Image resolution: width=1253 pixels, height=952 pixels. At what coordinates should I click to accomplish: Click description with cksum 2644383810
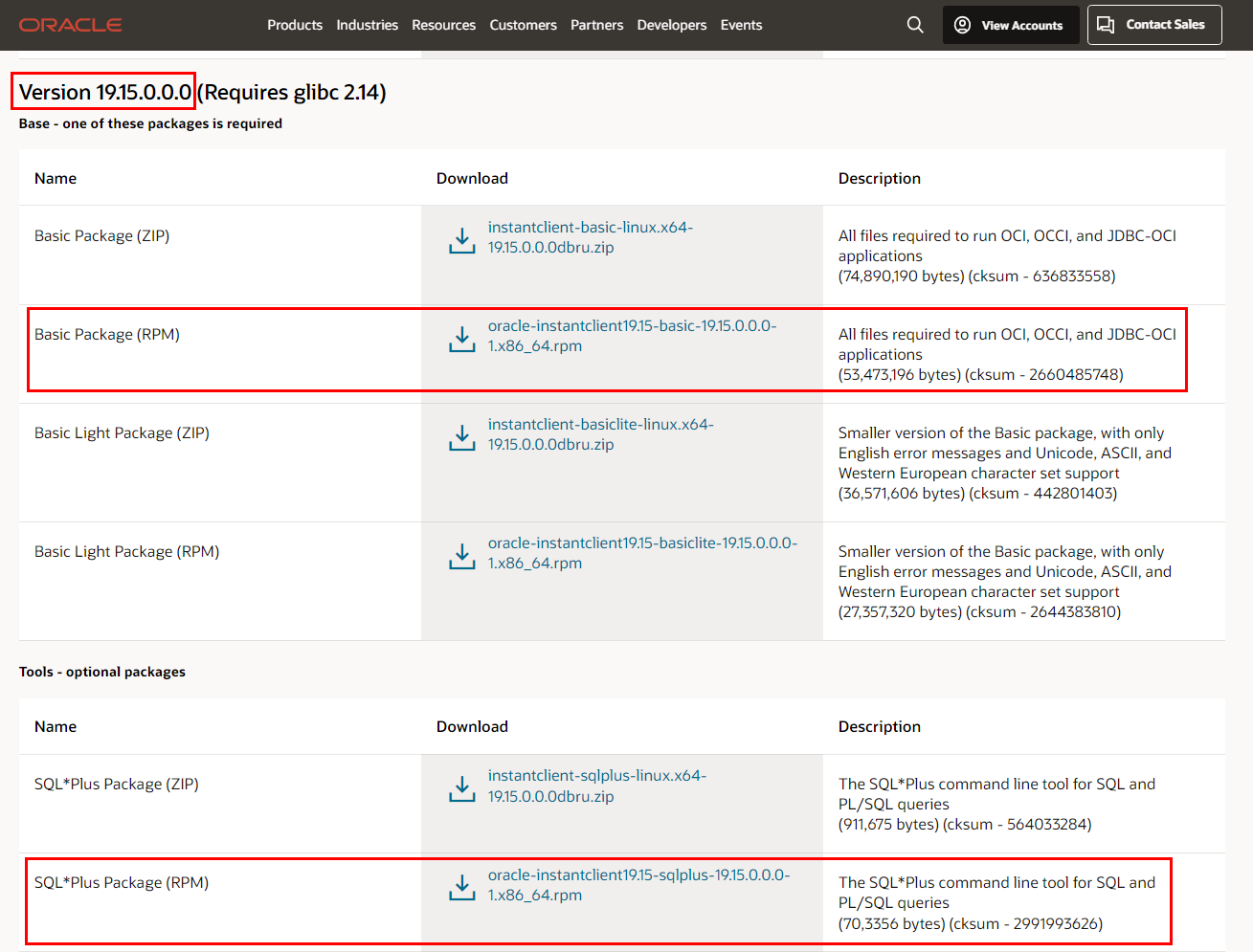click(1005, 582)
